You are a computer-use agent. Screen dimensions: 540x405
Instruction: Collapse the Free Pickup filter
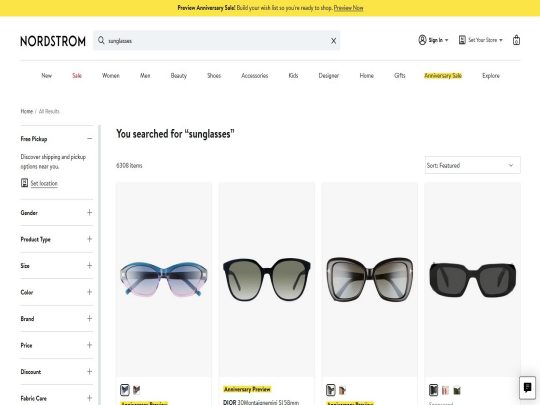(x=90, y=138)
